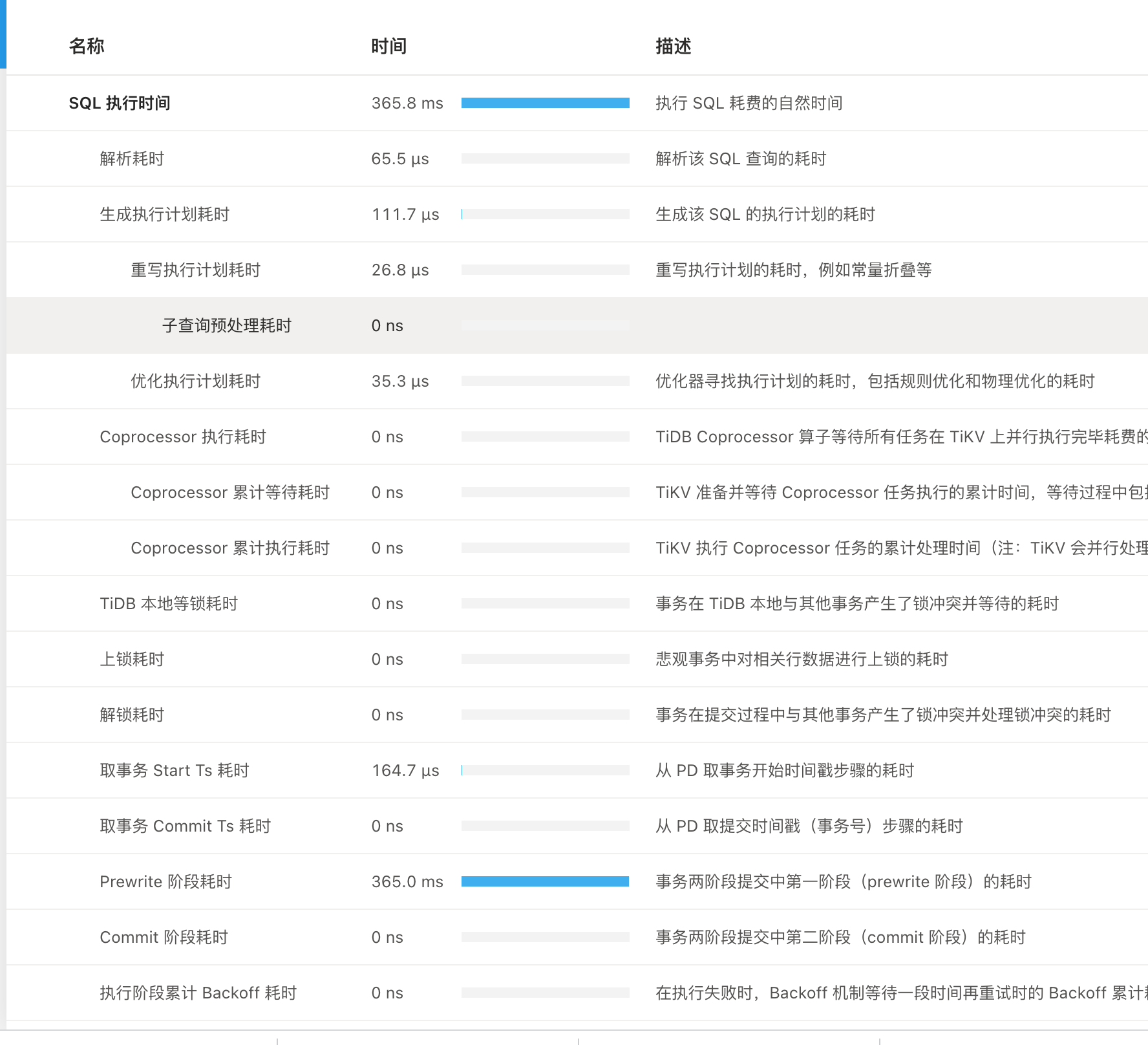1148x1045 pixels.
Task: Click the 生成执行计划耗时 progress bar
Action: pyautogui.click(x=546, y=214)
